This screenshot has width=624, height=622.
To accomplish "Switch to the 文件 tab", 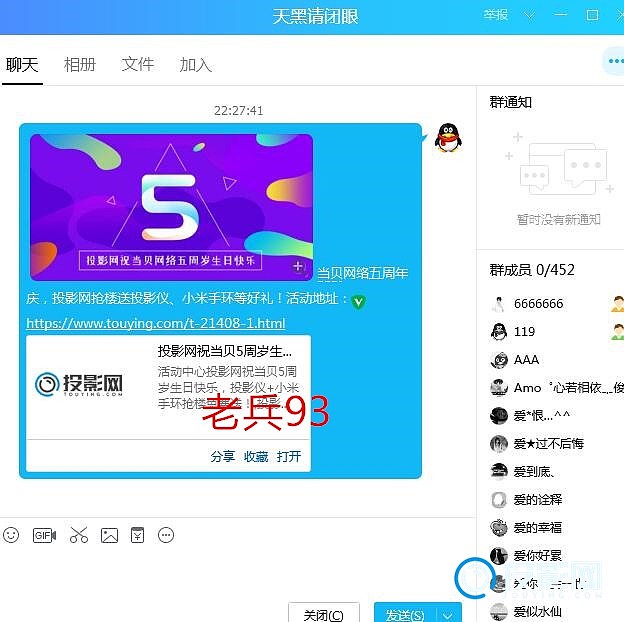I will click(x=138, y=64).
